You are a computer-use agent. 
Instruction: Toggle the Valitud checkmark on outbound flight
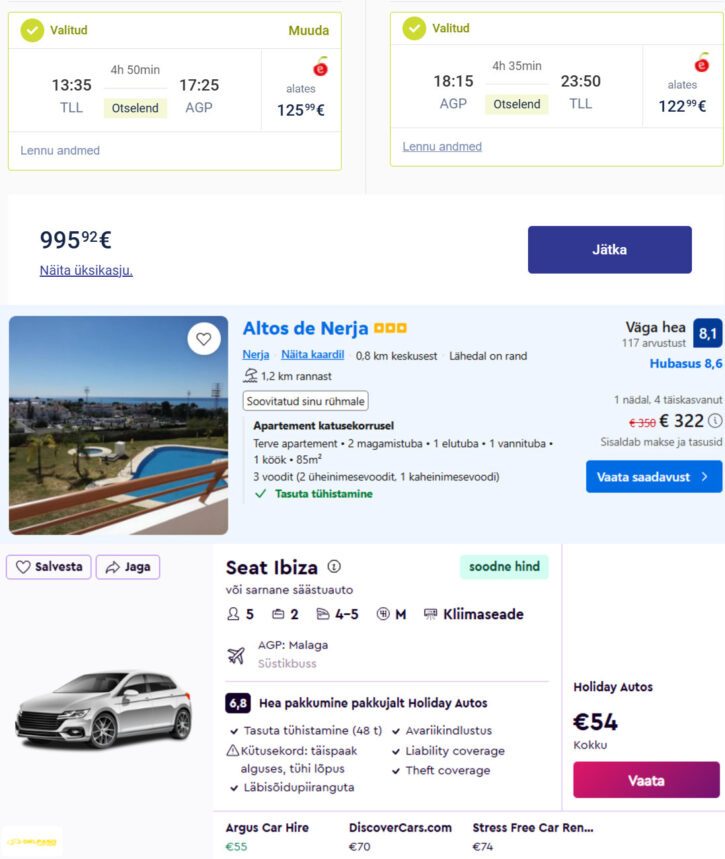click(x=32, y=30)
